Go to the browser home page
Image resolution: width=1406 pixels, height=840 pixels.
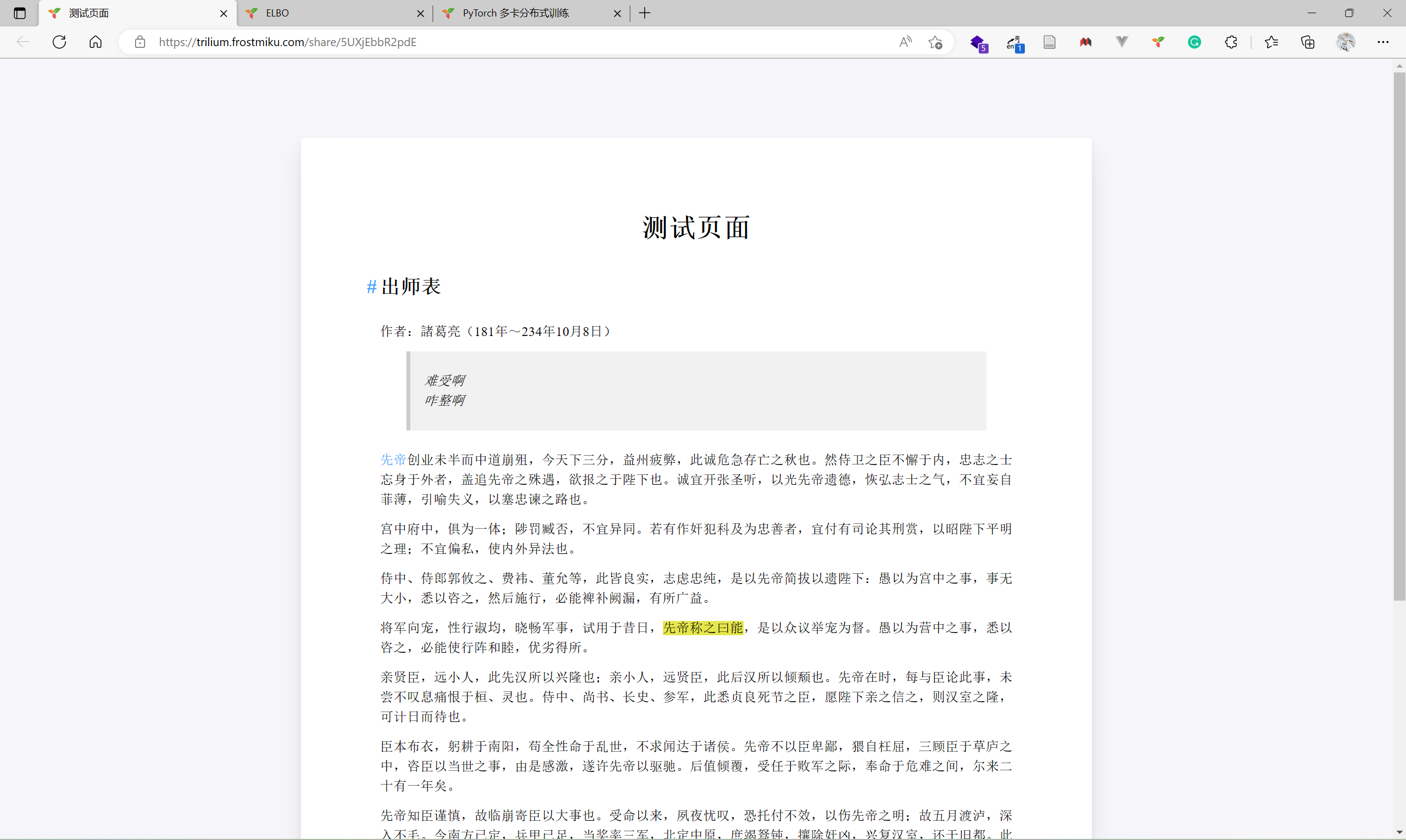click(x=96, y=42)
